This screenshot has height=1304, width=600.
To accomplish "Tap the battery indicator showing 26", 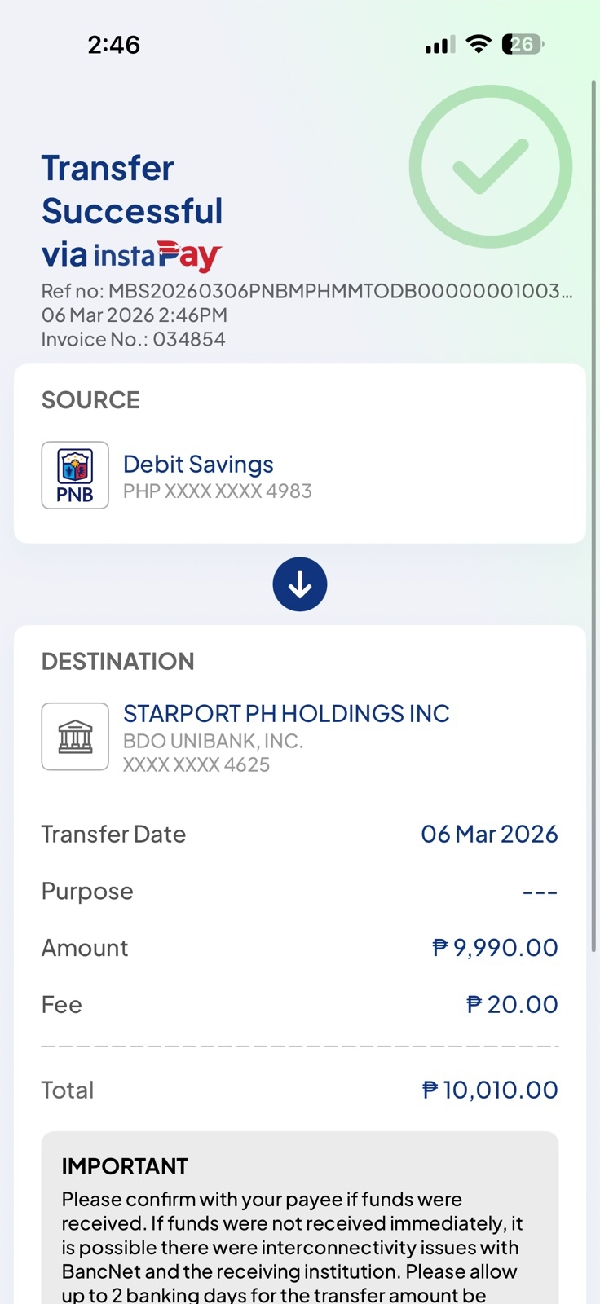I will pyautogui.click(x=523, y=44).
